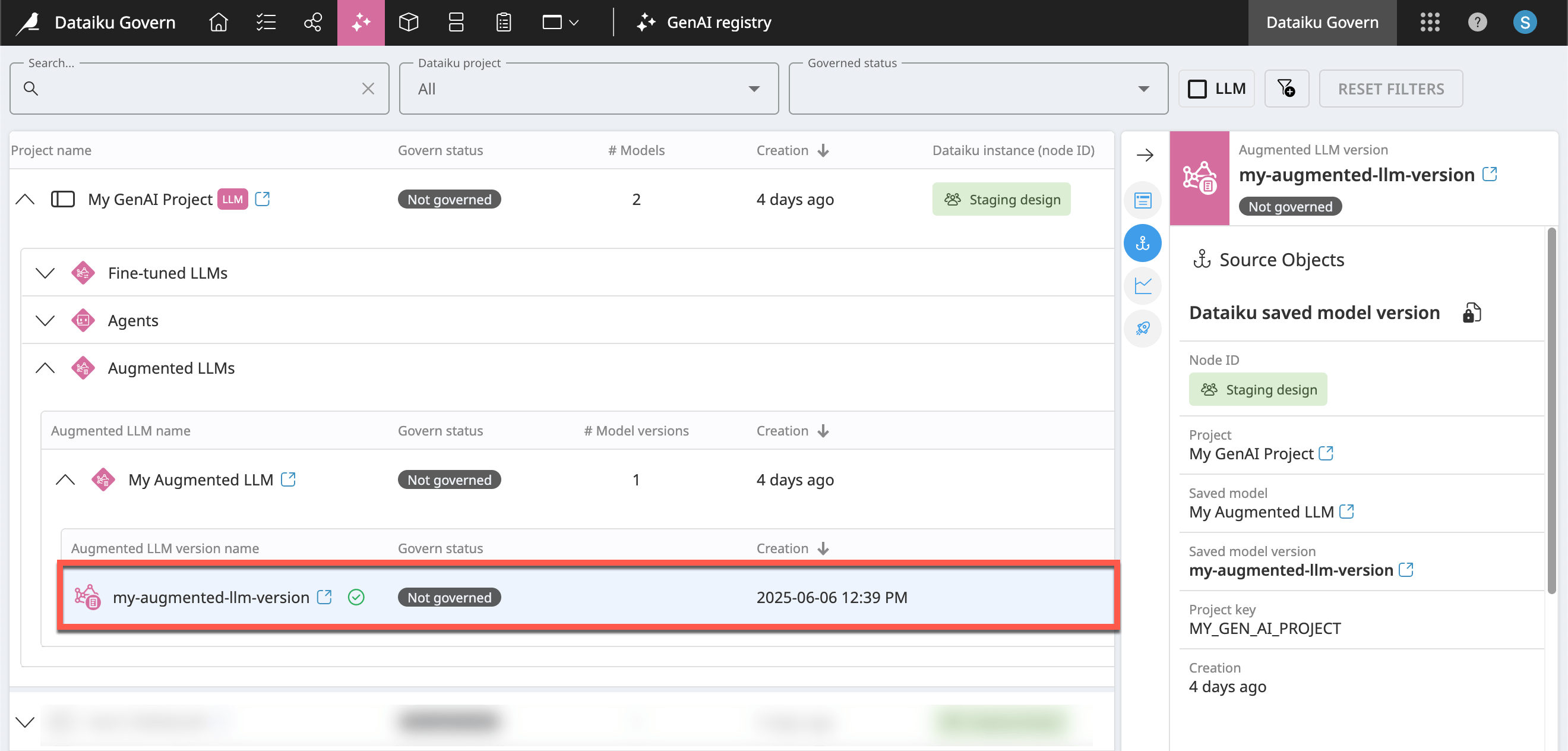Open the Home page icon

point(219,23)
